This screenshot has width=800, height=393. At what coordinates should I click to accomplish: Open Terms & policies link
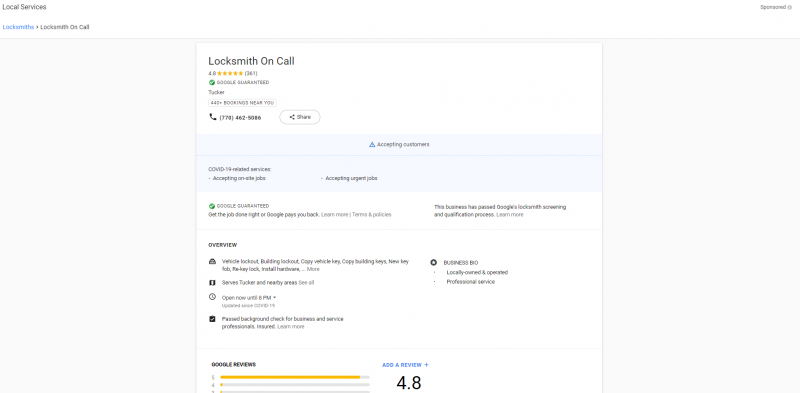pos(371,215)
